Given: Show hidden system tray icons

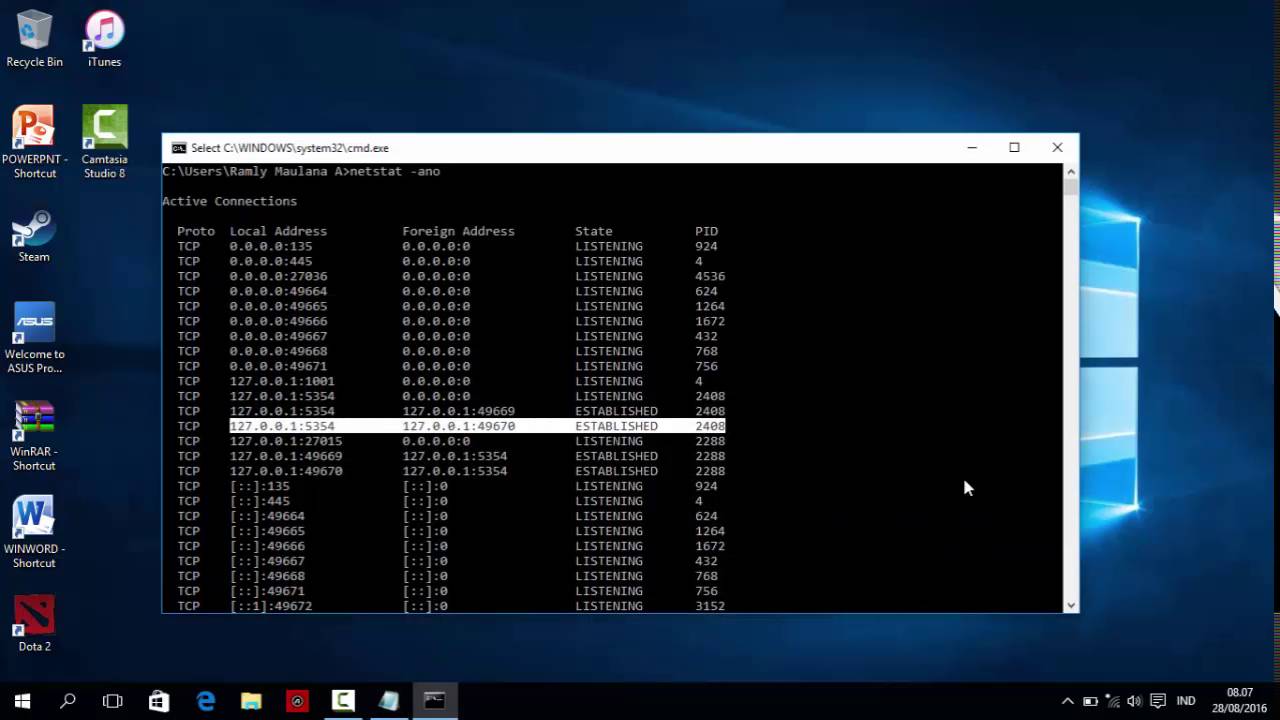Looking at the screenshot, I should [x=1067, y=701].
